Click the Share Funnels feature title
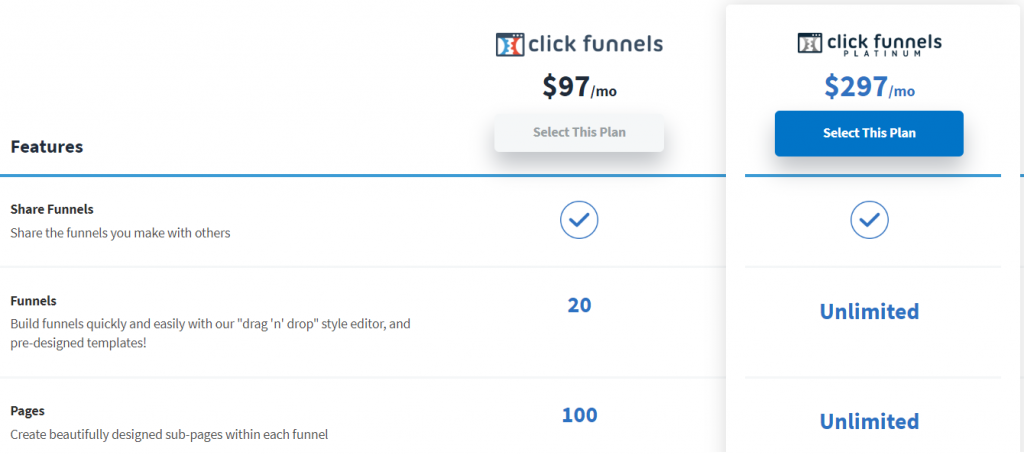1024x455 pixels. (52, 210)
